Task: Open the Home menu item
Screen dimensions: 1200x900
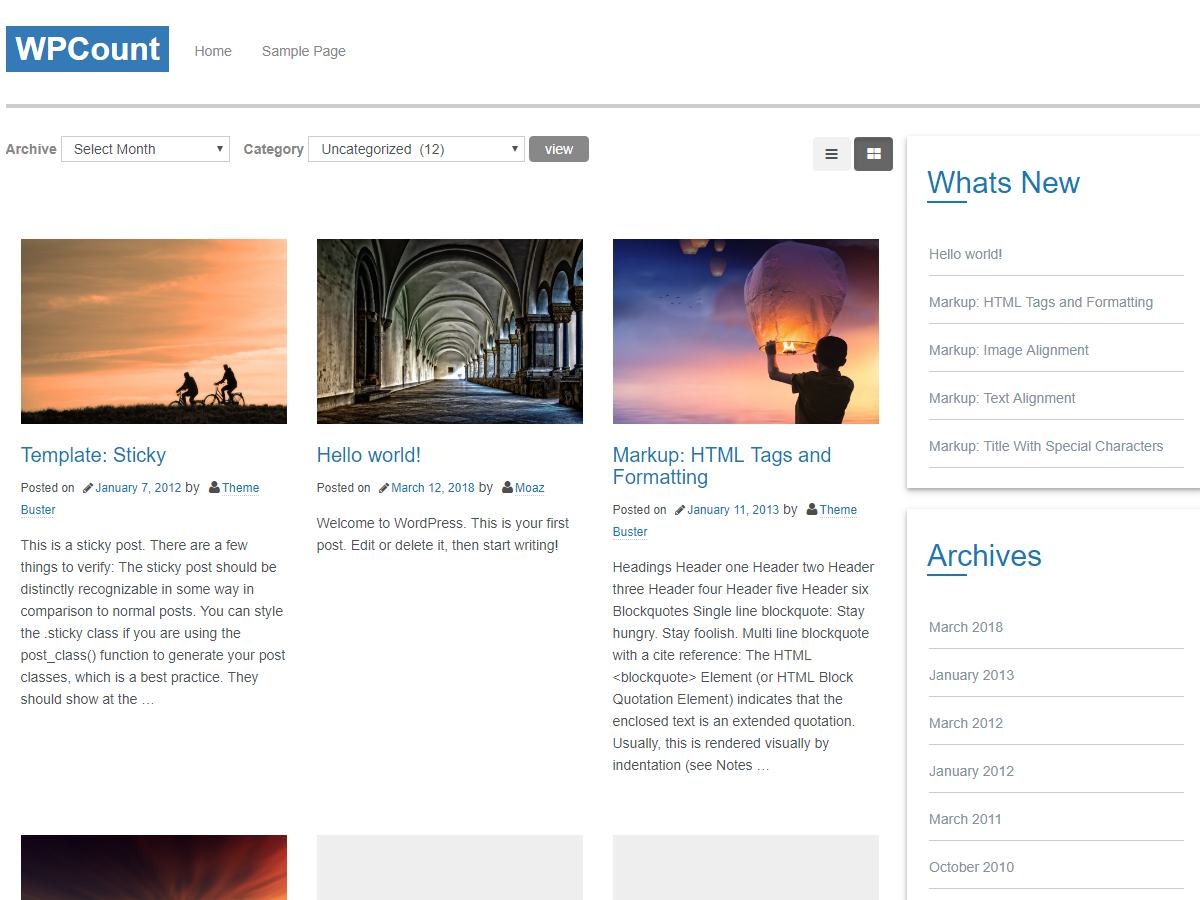Action: [x=212, y=51]
